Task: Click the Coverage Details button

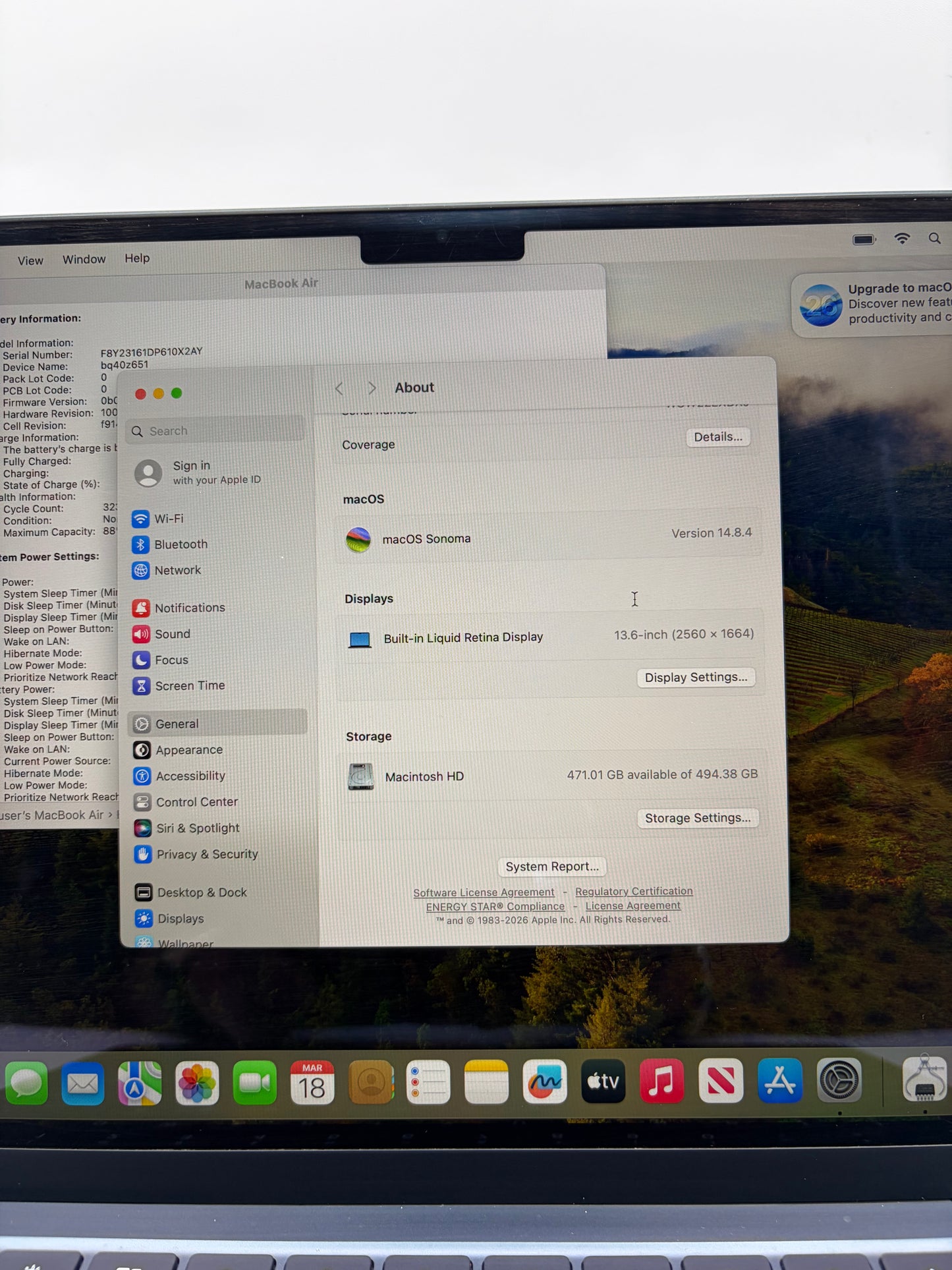Action: click(x=718, y=437)
